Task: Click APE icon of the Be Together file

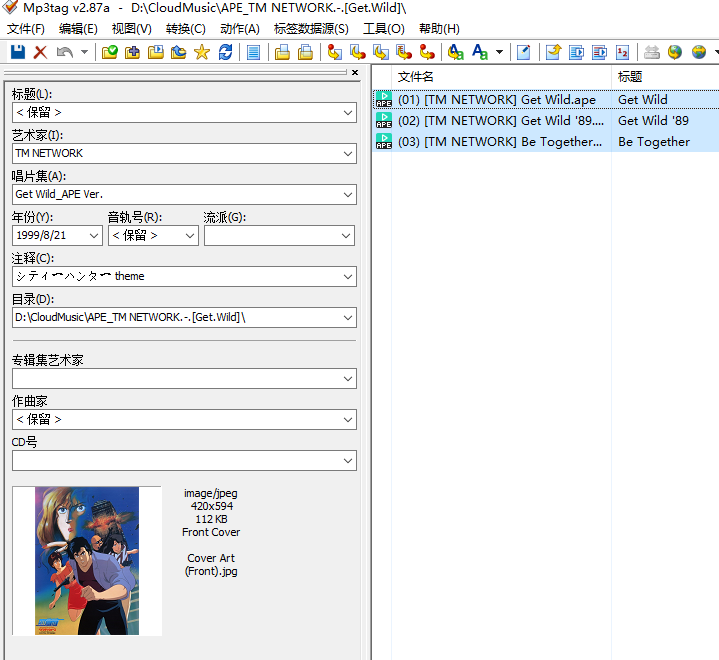Action: (x=383, y=141)
